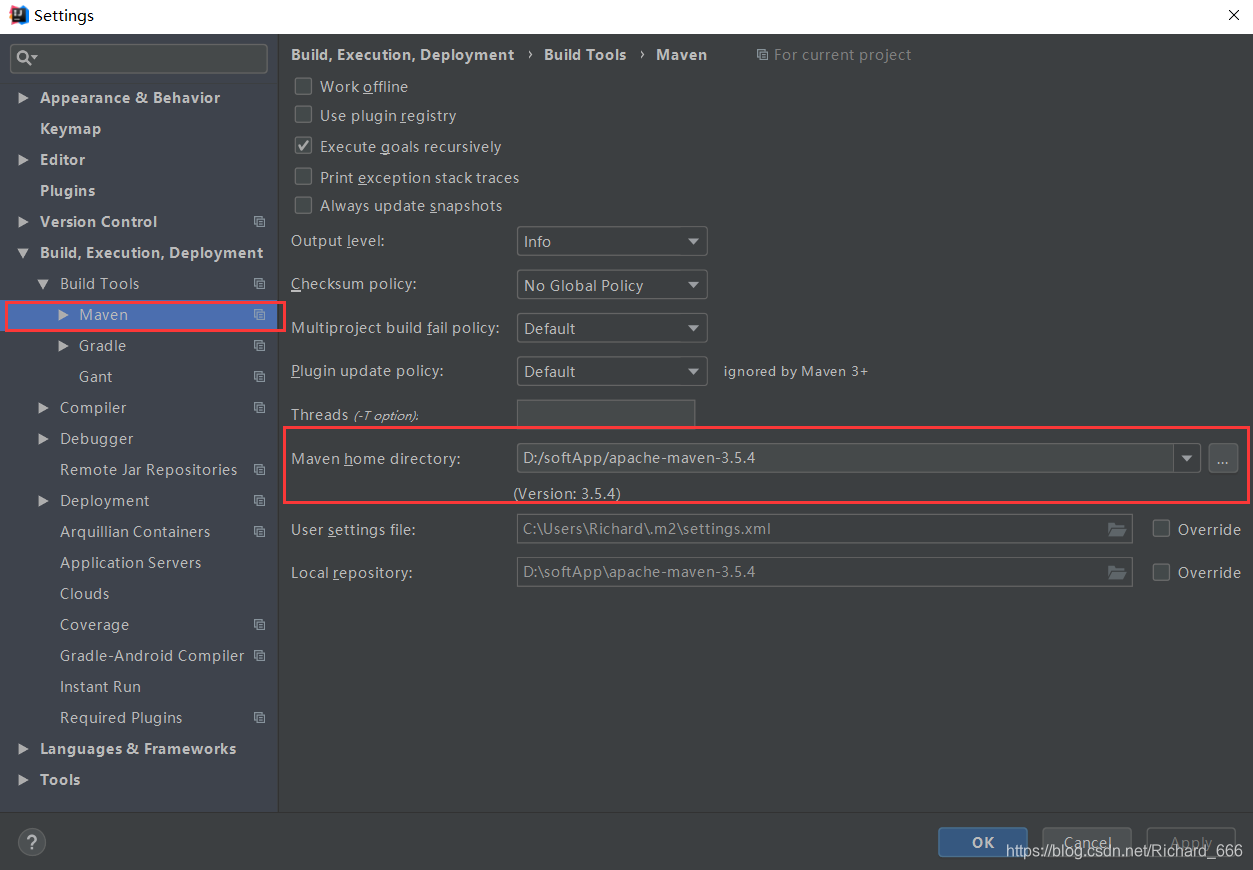Viewport: 1253px width, 870px height.
Task: Click folder icon in User settings file field
Action: click(x=1117, y=529)
